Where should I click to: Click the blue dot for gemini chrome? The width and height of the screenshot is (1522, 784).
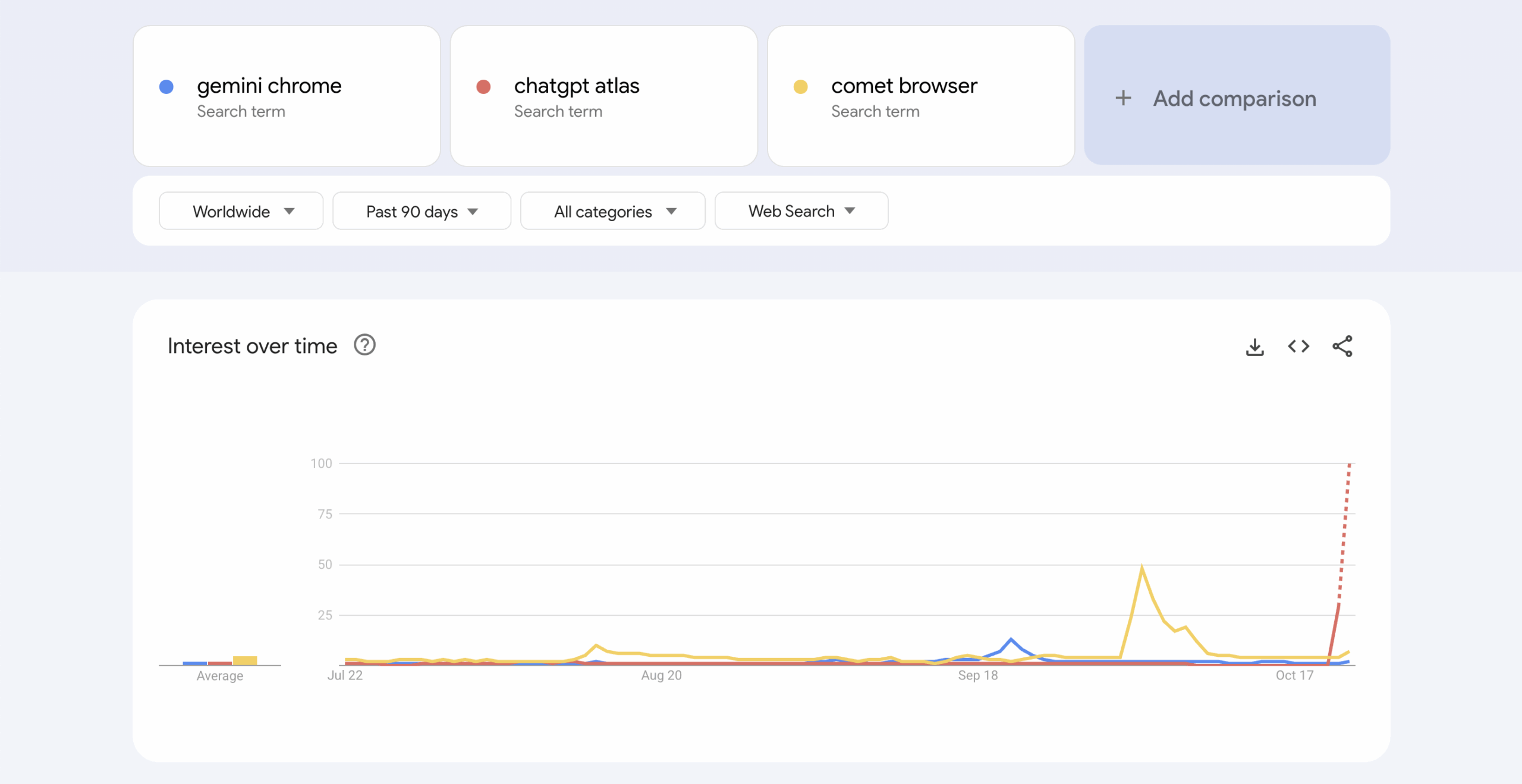[x=166, y=87]
